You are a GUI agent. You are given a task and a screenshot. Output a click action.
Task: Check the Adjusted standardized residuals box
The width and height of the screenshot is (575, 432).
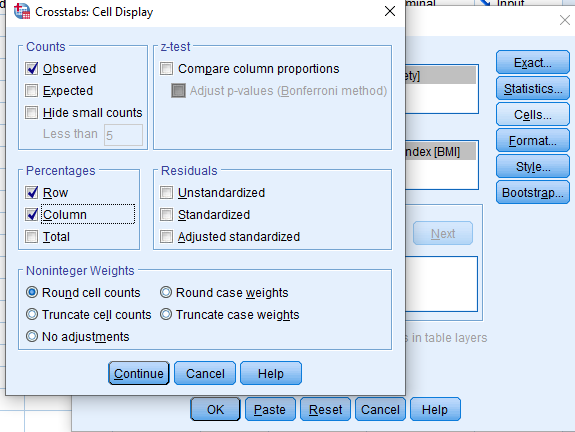pyautogui.click(x=166, y=237)
